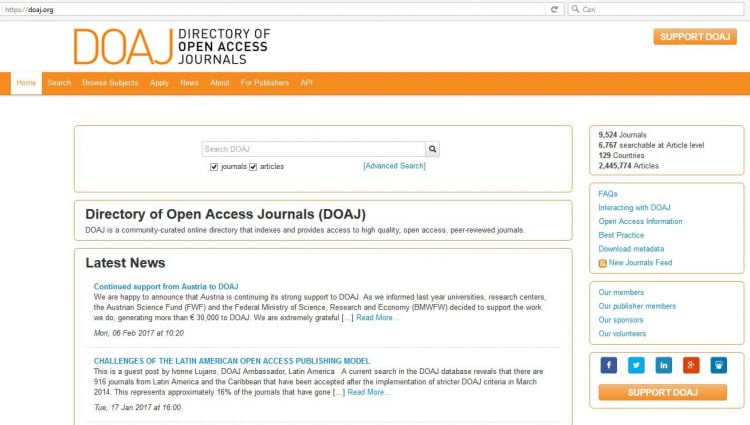The height and width of the screenshot is (425, 750).
Task: Open Our publisher members link
Action: click(637, 306)
